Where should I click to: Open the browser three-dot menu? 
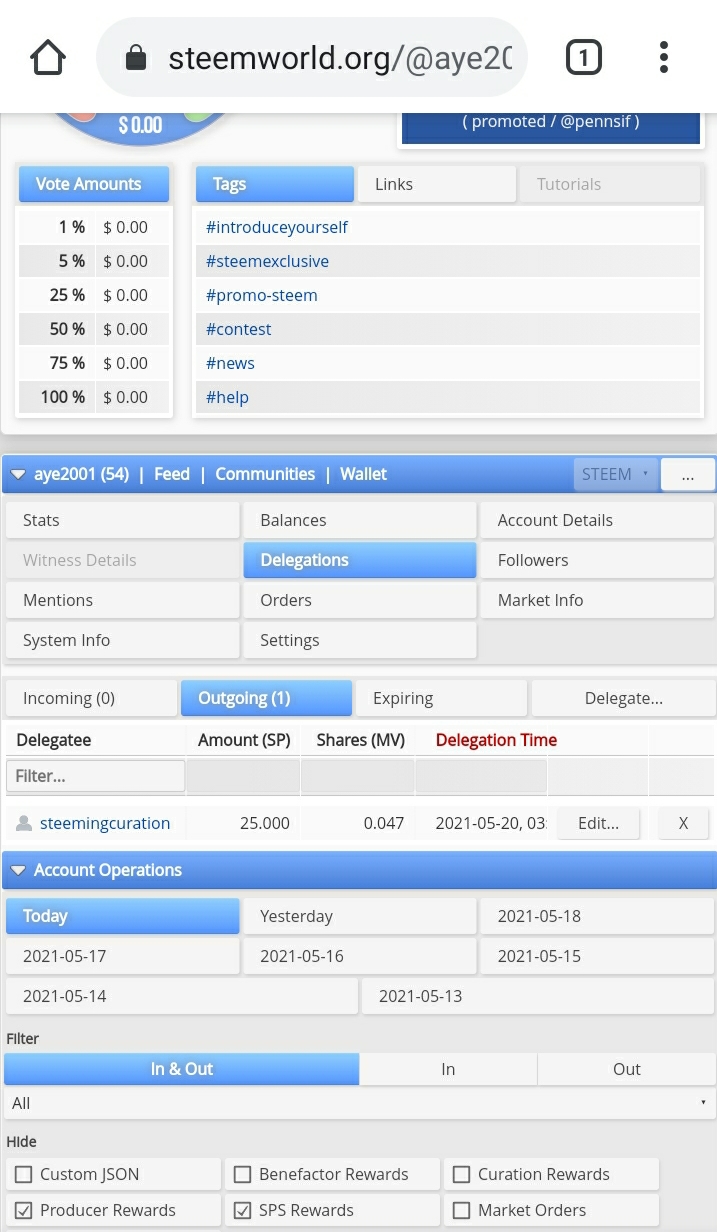664,57
